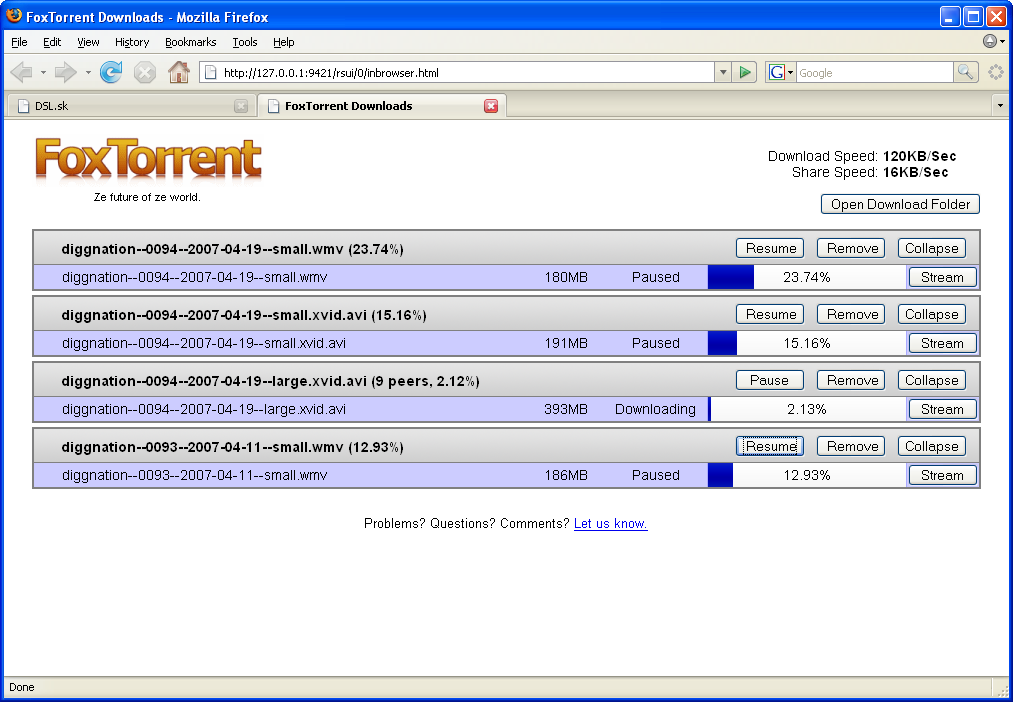Open the Edit menu
Screen dimensions: 1013x702
tap(52, 42)
